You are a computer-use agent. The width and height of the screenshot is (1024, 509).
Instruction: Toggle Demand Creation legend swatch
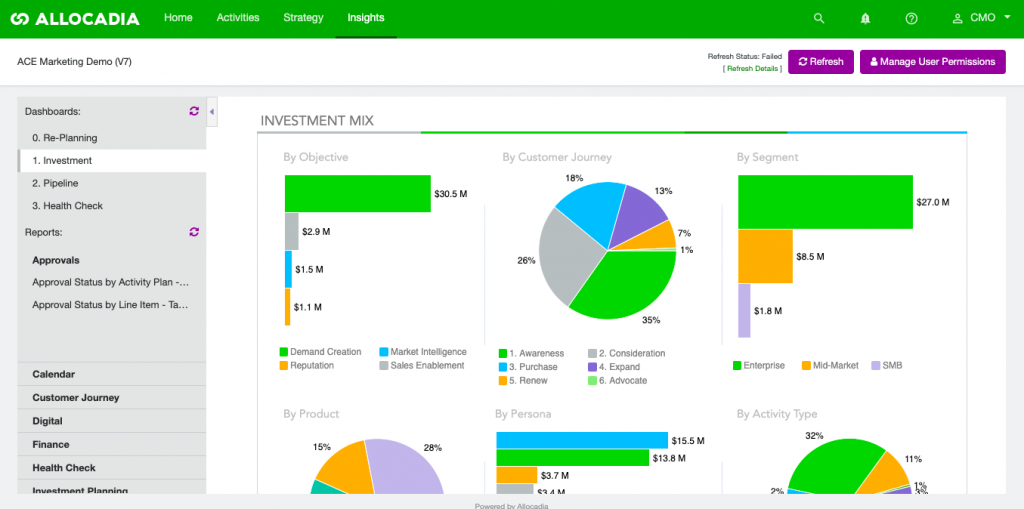pos(283,352)
